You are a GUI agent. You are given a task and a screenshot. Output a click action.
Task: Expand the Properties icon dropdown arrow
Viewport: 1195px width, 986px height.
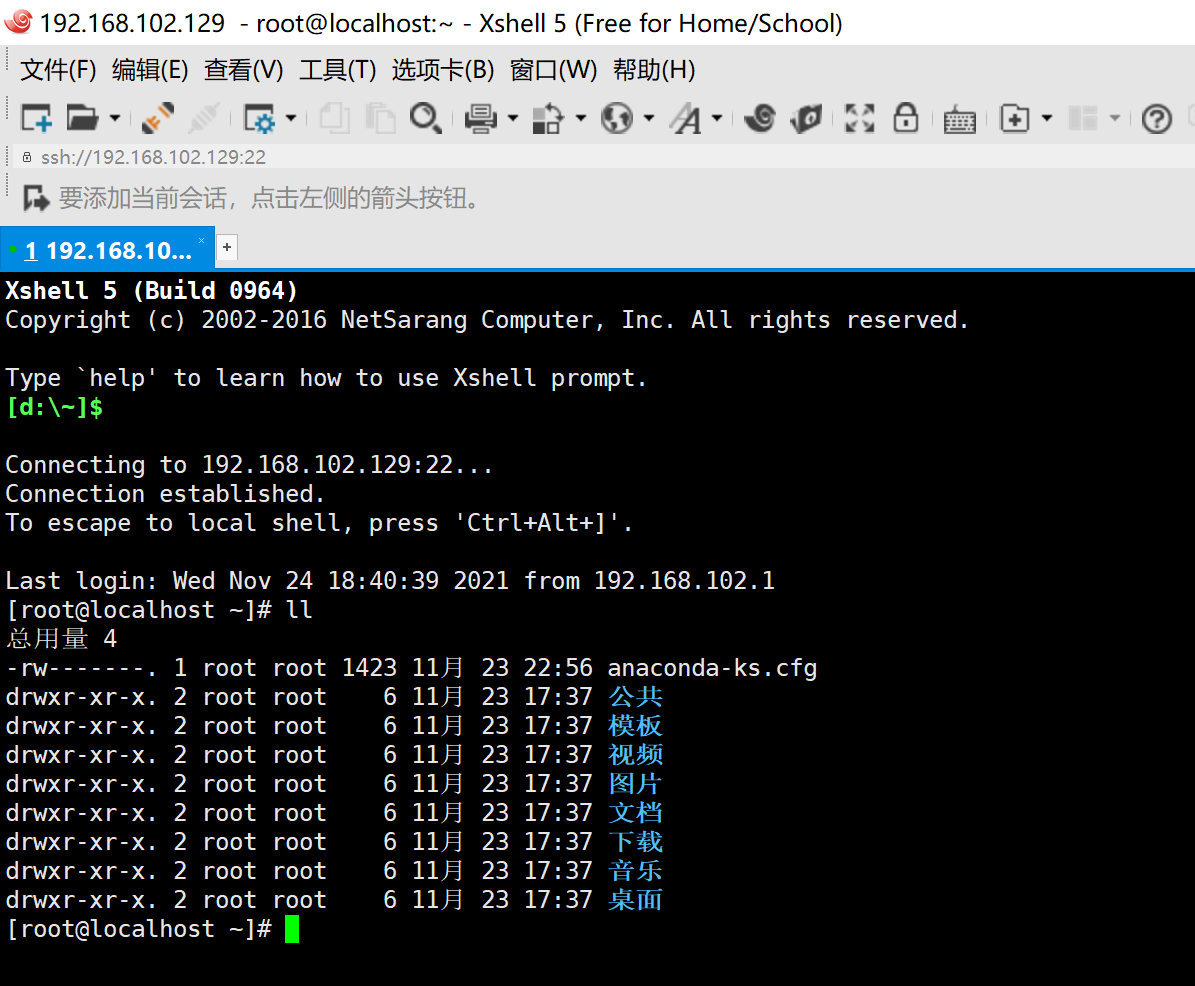[290, 119]
